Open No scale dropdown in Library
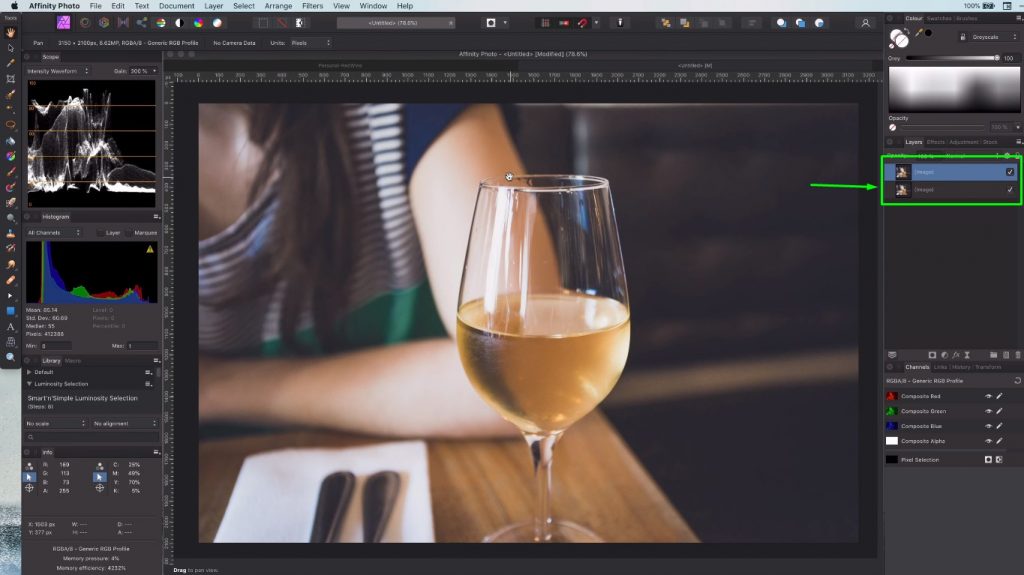 pos(55,423)
